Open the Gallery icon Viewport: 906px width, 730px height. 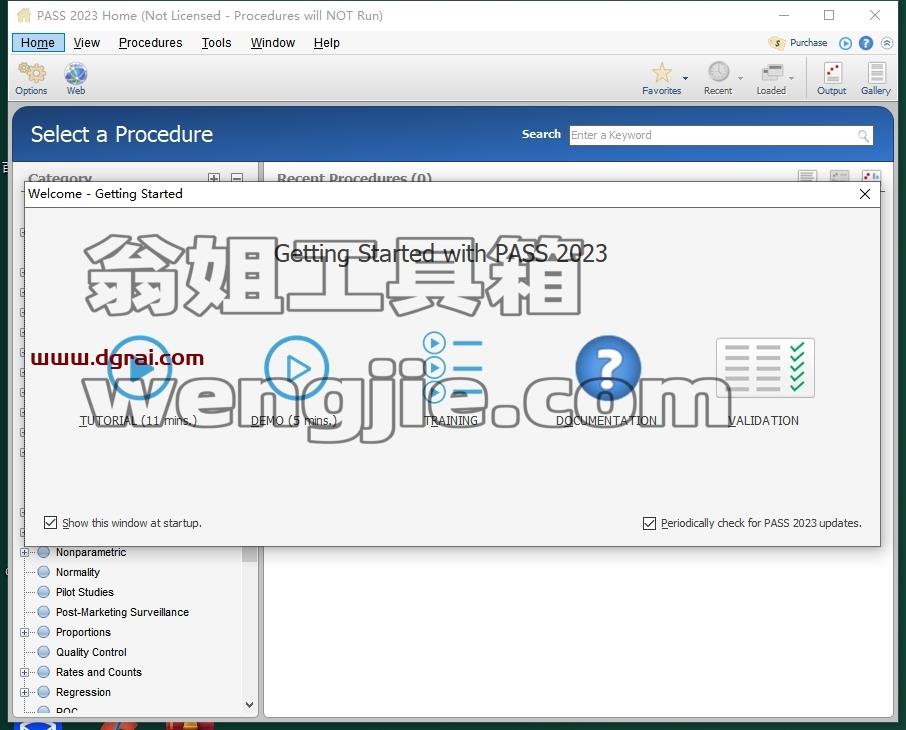coord(876,73)
